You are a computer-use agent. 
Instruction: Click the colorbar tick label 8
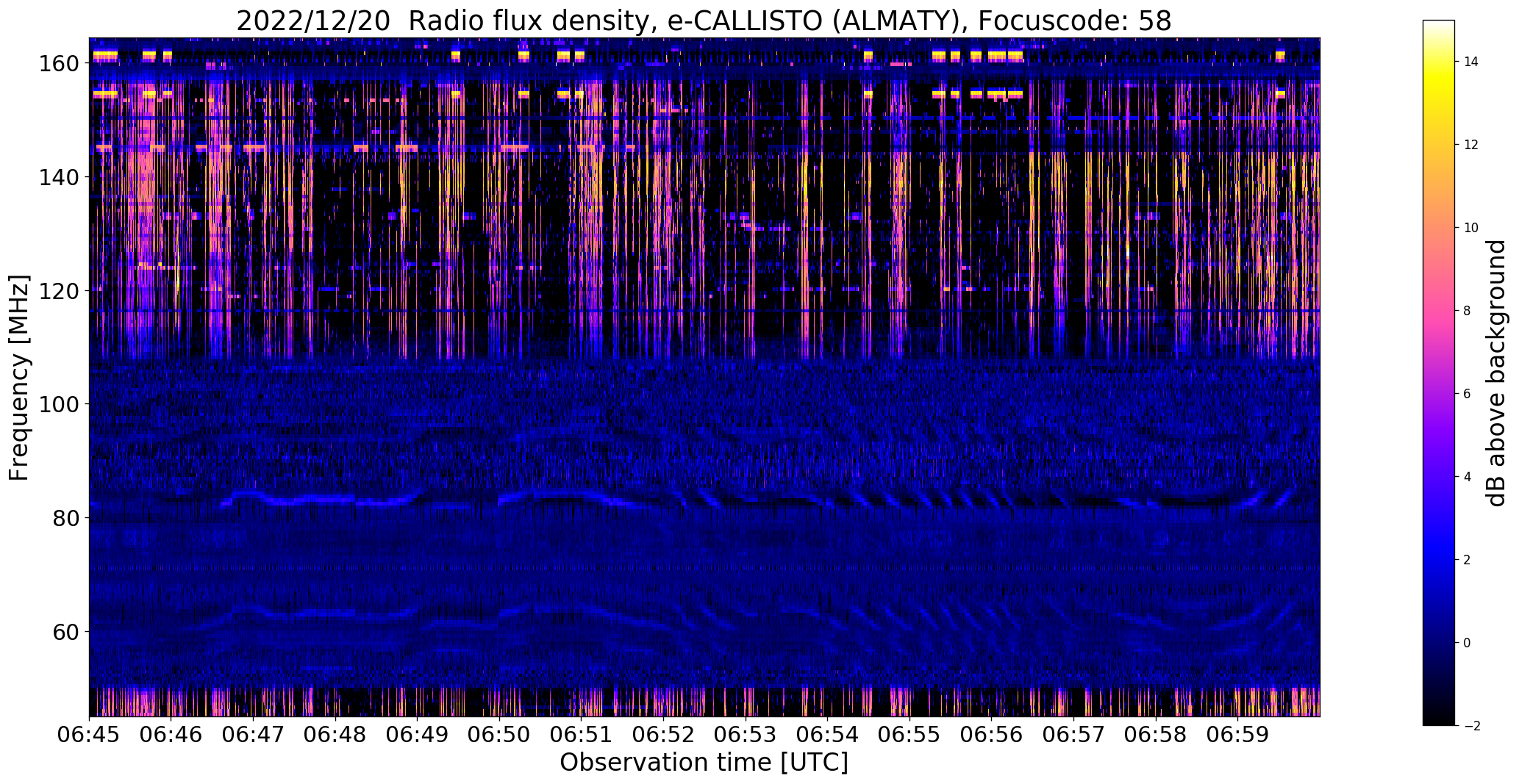pos(1468,311)
